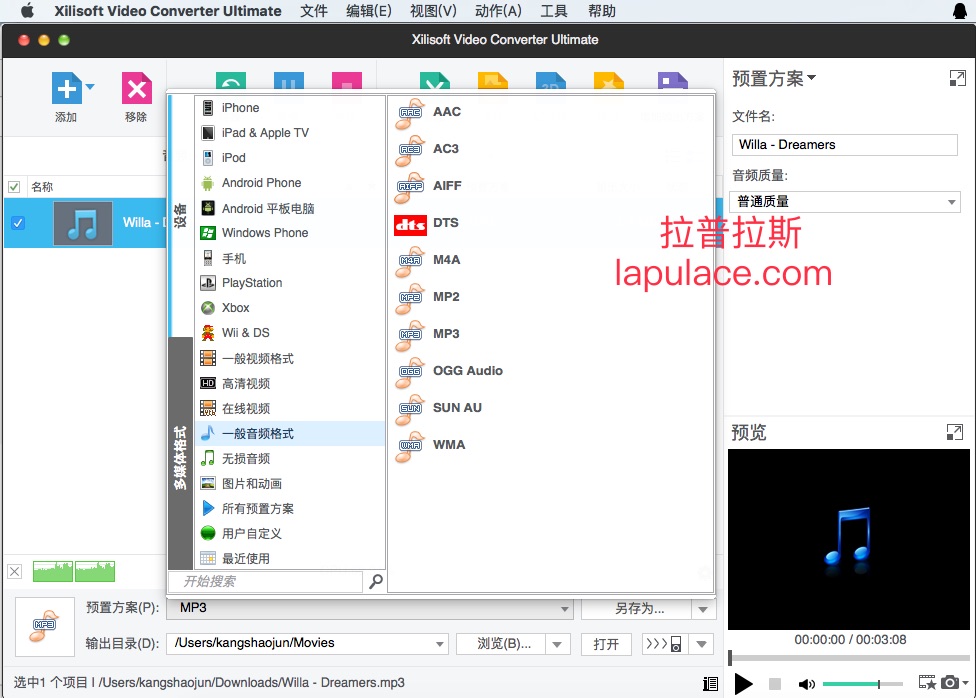The image size is (976, 698).
Task: Open the 工具 menu in menu bar
Action: tap(553, 11)
